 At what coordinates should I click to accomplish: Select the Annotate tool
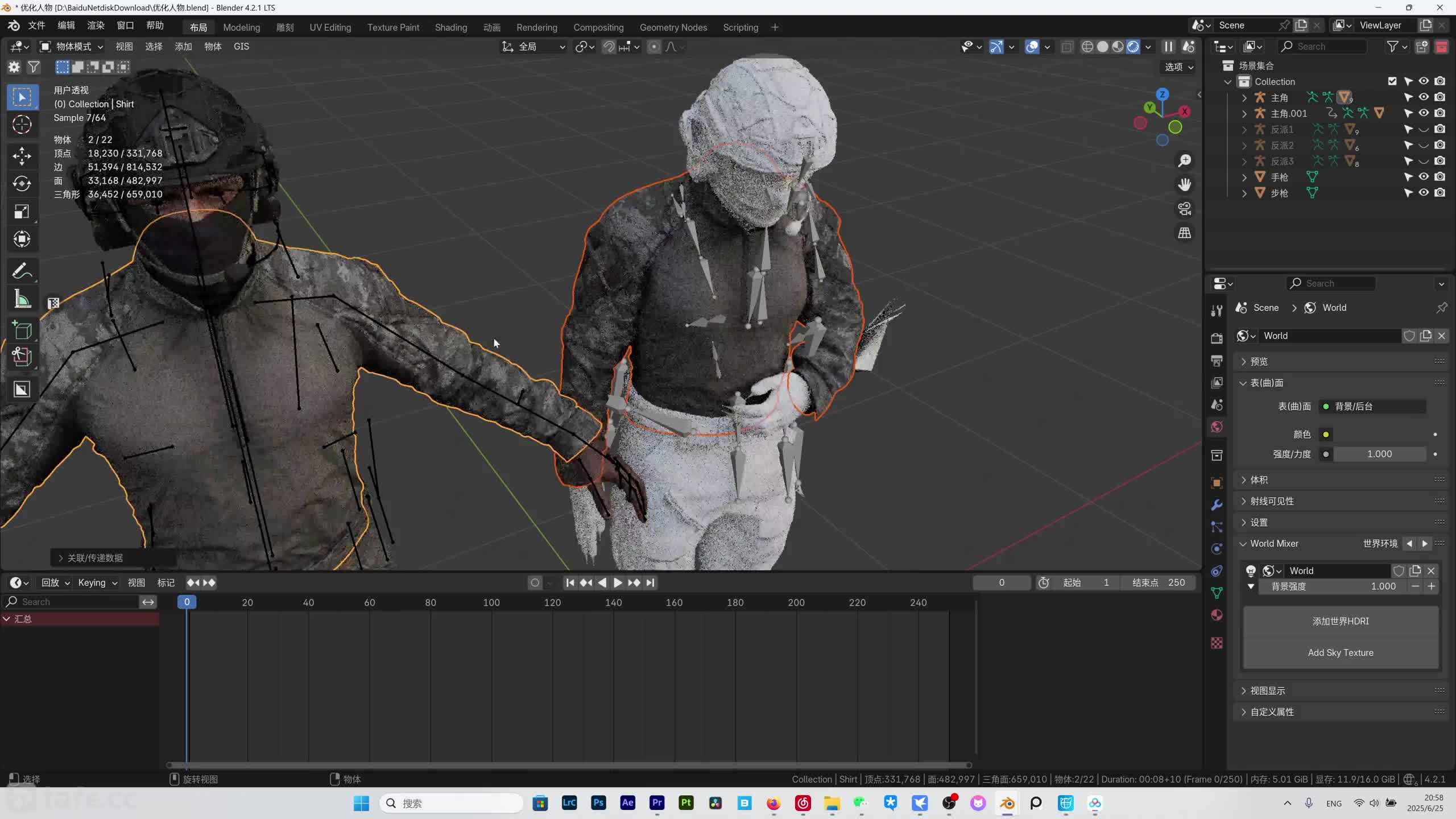22,271
